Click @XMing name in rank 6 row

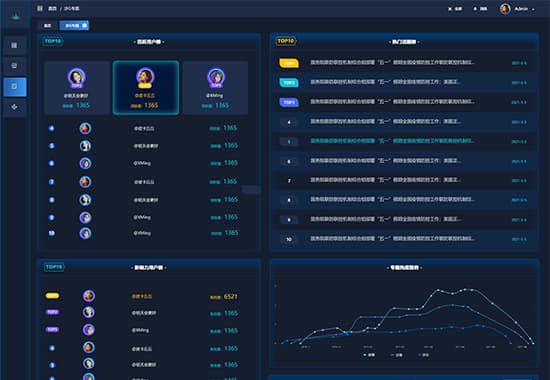(x=142, y=163)
